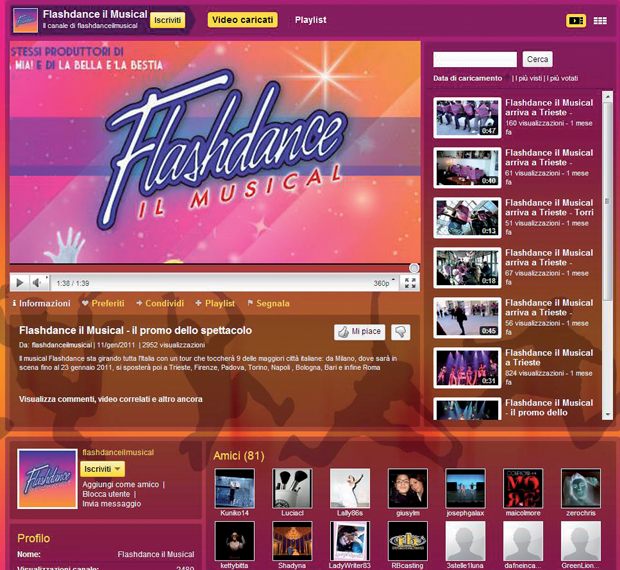Open the 0:18 Trieste video thumbnail
The width and height of the screenshot is (620, 570).
pyautogui.click(x=467, y=268)
